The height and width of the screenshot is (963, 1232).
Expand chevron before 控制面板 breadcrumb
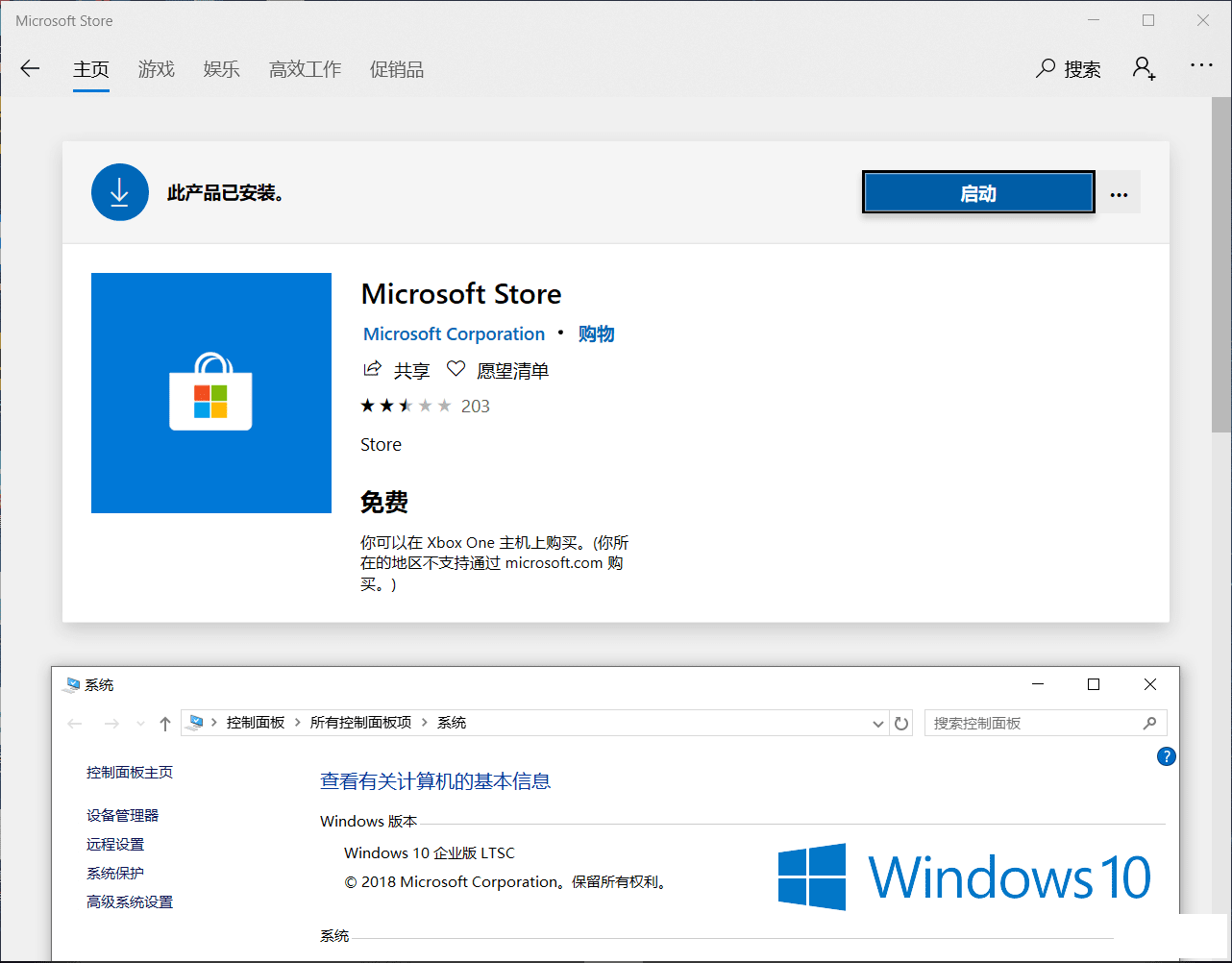click(214, 723)
